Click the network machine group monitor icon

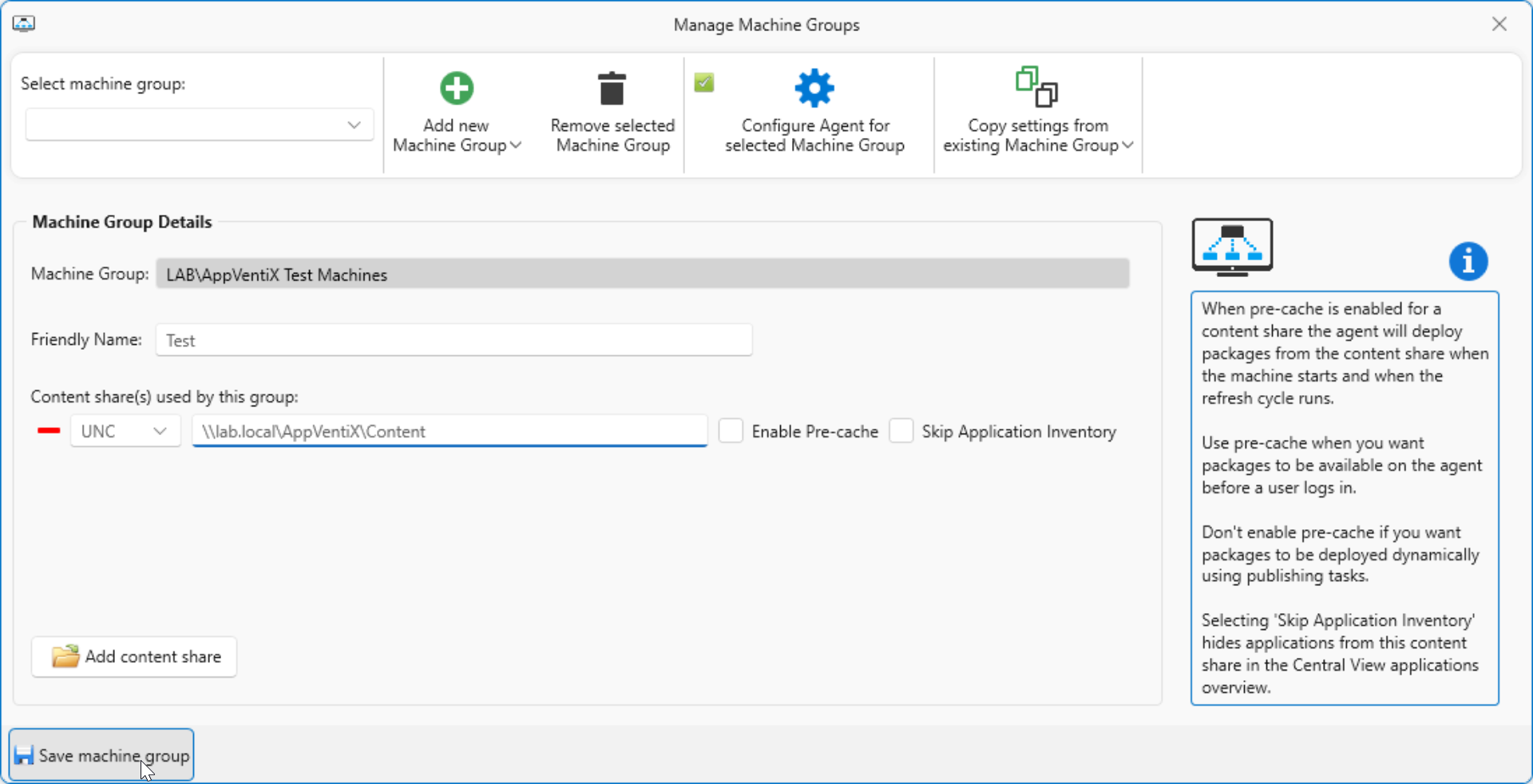coord(1233,247)
